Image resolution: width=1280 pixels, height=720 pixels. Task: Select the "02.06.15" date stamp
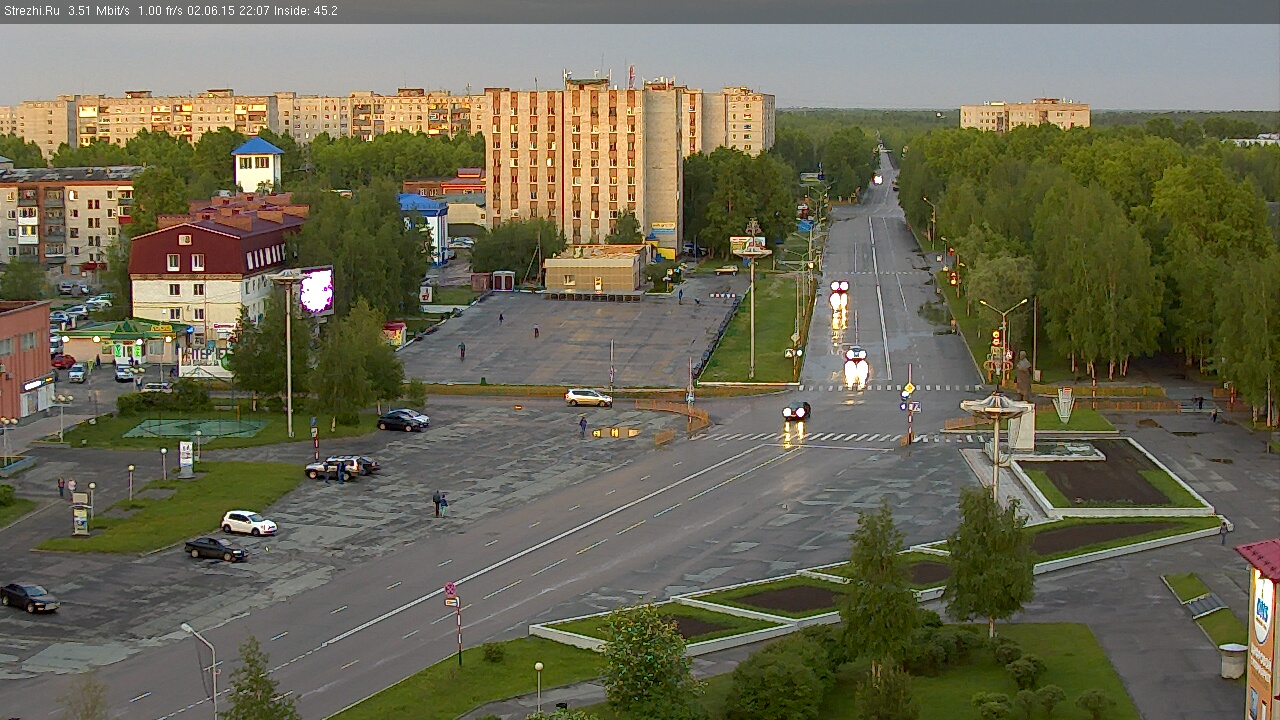pos(209,11)
